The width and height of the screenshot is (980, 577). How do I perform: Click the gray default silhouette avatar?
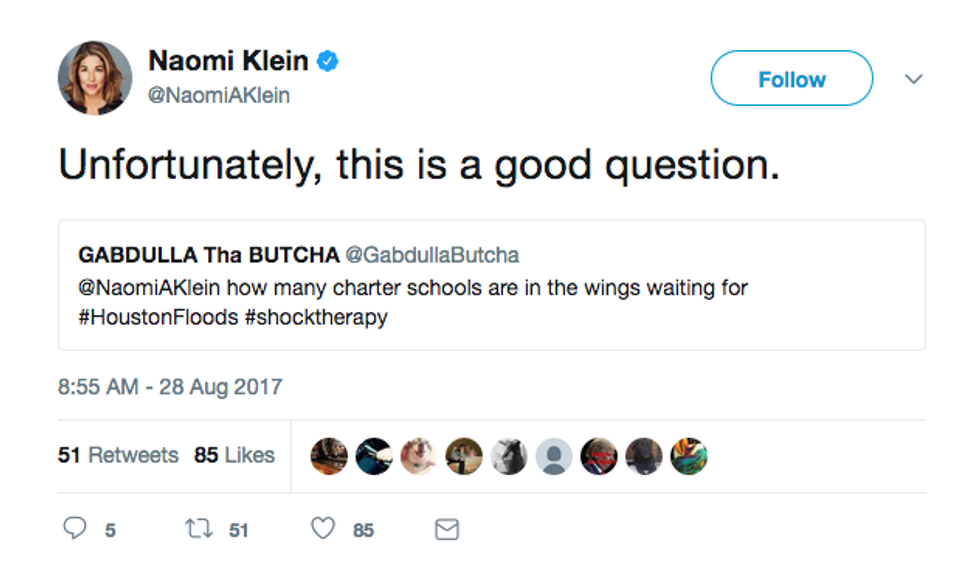tap(554, 456)
